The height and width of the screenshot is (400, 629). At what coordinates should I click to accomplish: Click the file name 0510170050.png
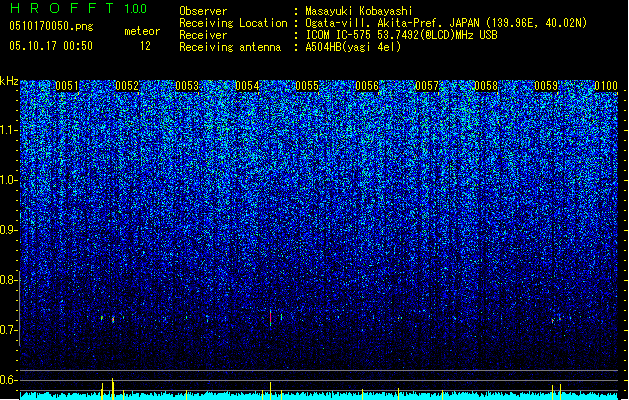51,26
